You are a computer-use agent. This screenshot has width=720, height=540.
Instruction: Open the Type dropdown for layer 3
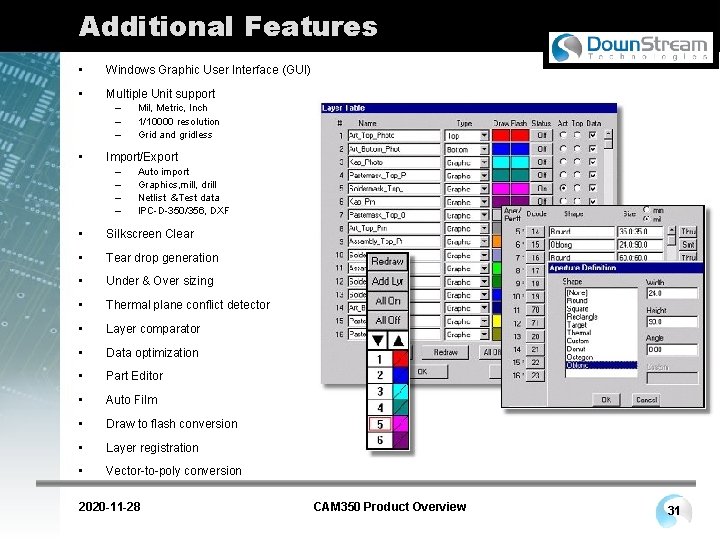pyautogui.click(x=484, y=163)
